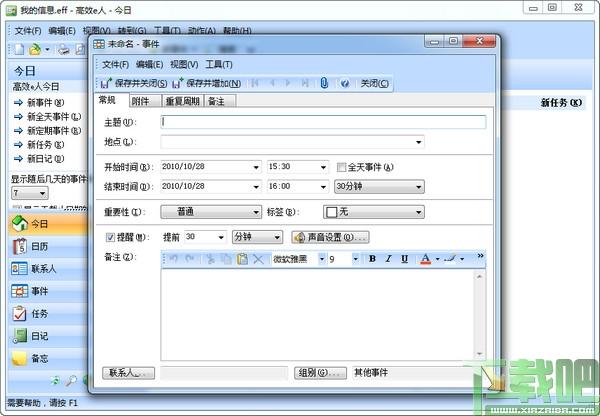Viewport: 600px width, 416px height.
Task: Open 事件 events in navigation pane
Action: pos(47,291)
